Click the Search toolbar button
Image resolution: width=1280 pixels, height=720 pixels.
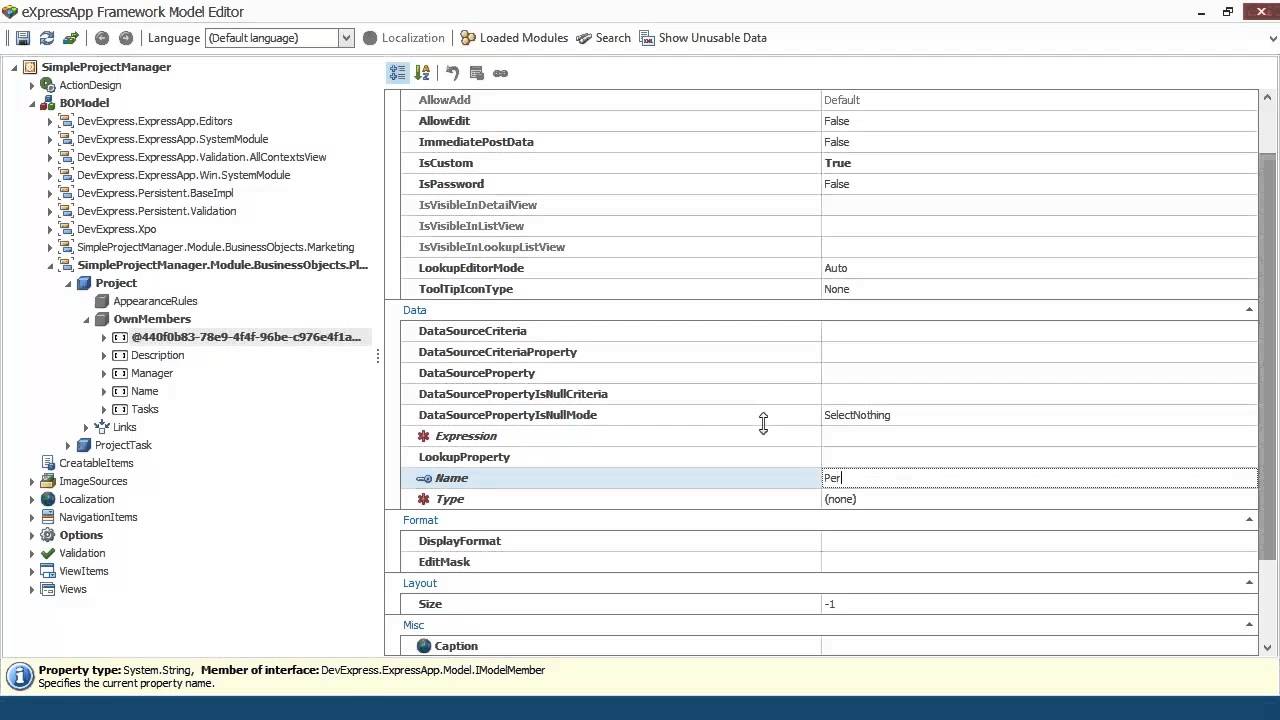pyautogui.click(x=603, y=38)
